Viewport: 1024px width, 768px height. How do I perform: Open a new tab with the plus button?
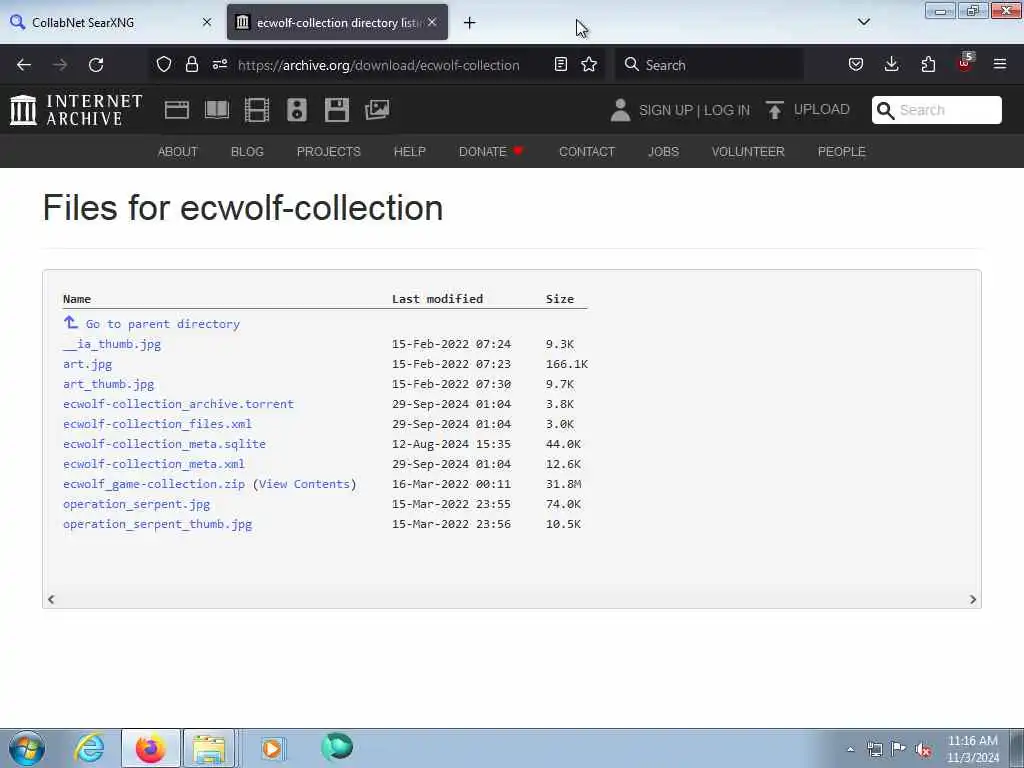[470, 23]
